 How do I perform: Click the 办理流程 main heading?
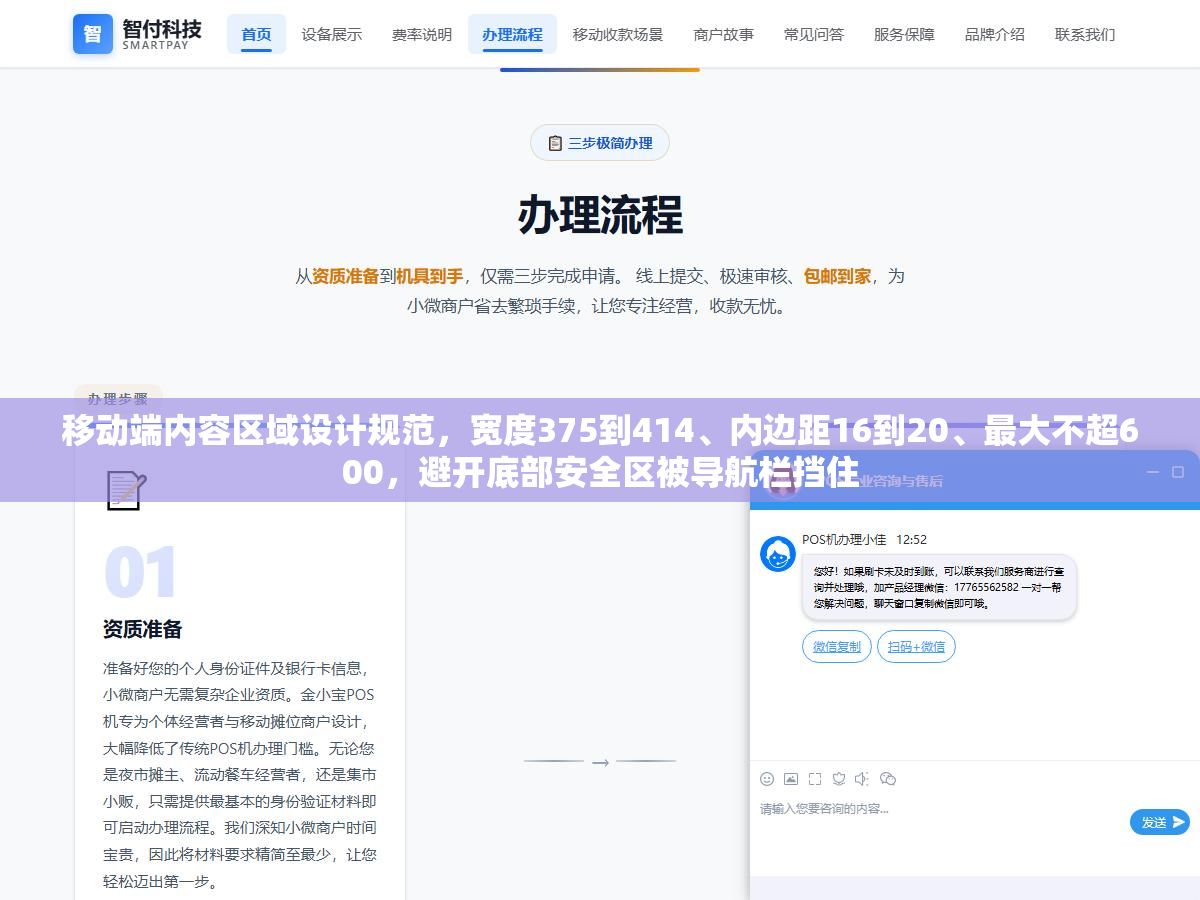point(600,214)
